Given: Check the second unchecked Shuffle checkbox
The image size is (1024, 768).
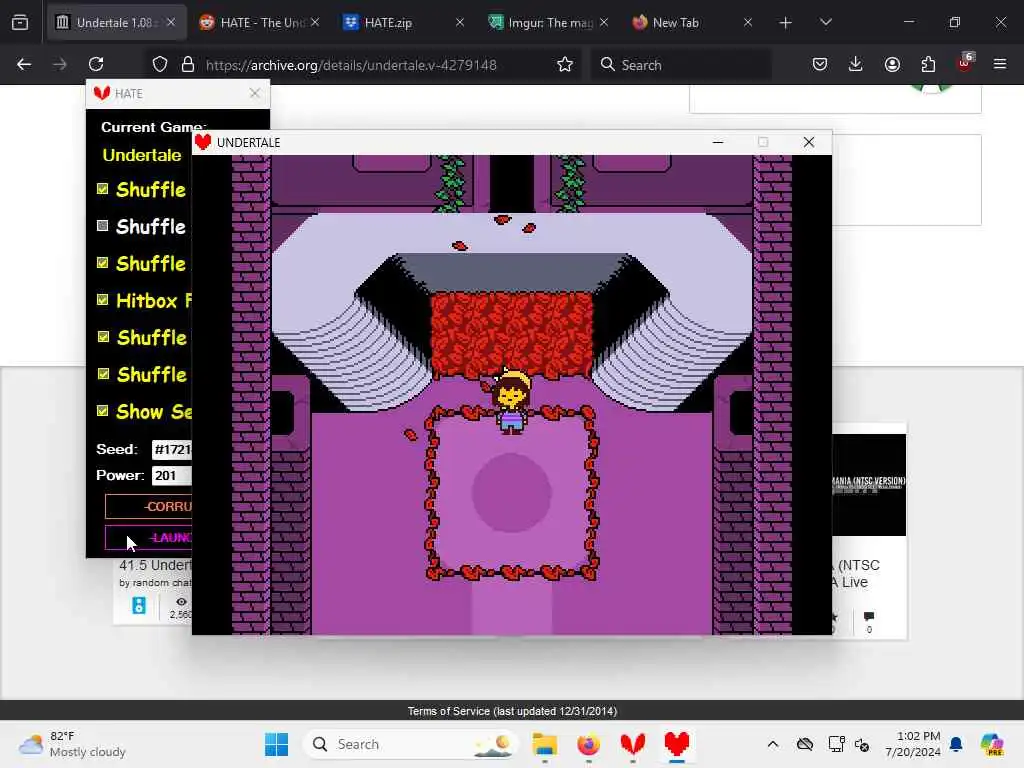Looking at the screenshot, I should click(103, 226).
